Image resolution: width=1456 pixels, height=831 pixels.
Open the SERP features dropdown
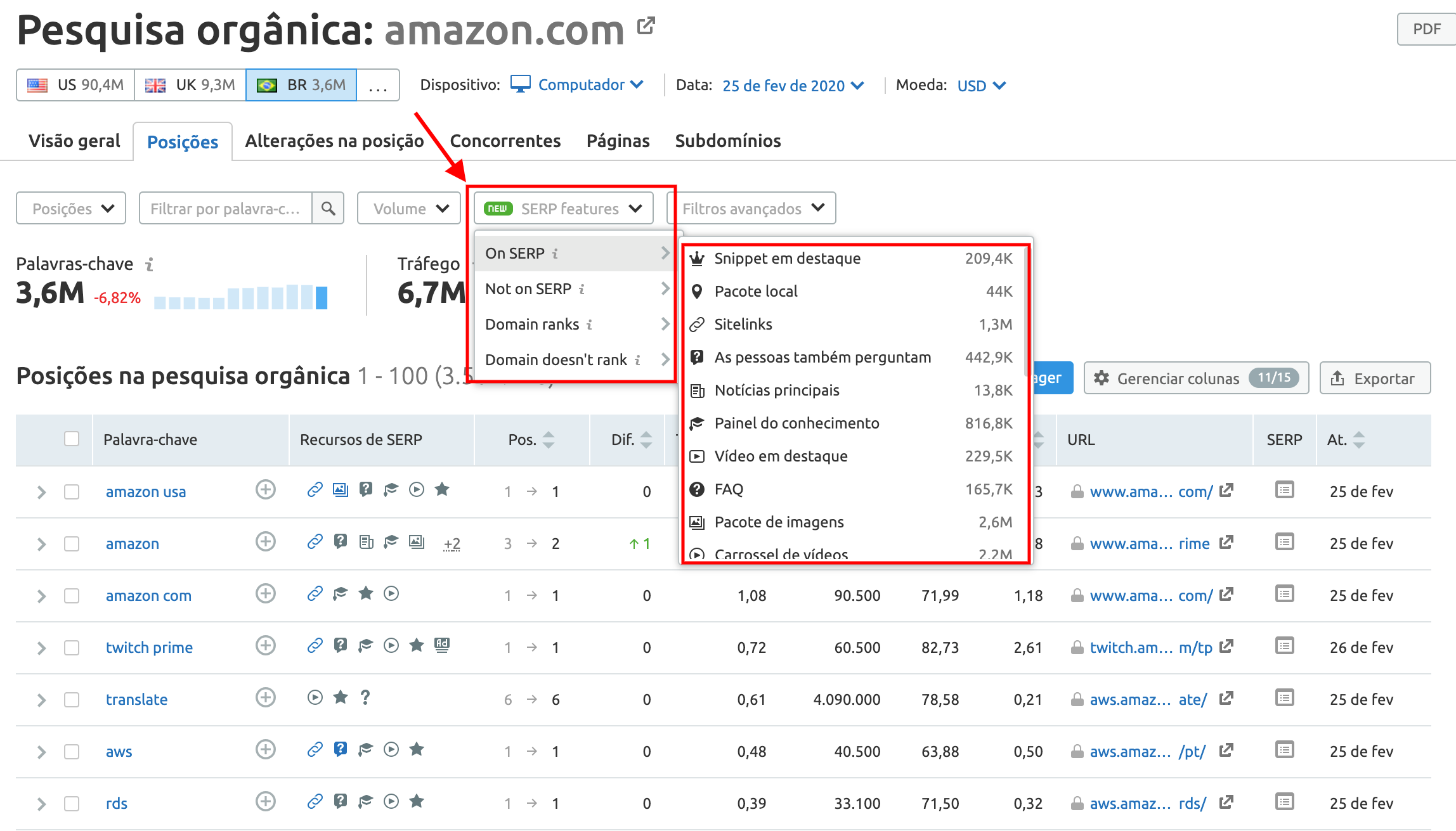click(564, 209)
